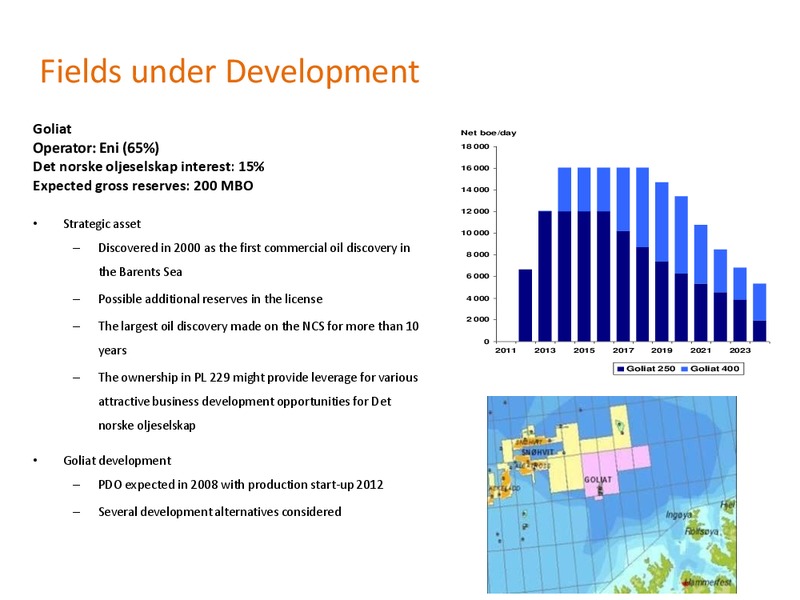This screenshot has width=800, height=600.
Task: Click 'Several development alternatives considered' line
Action: (220, 512)
